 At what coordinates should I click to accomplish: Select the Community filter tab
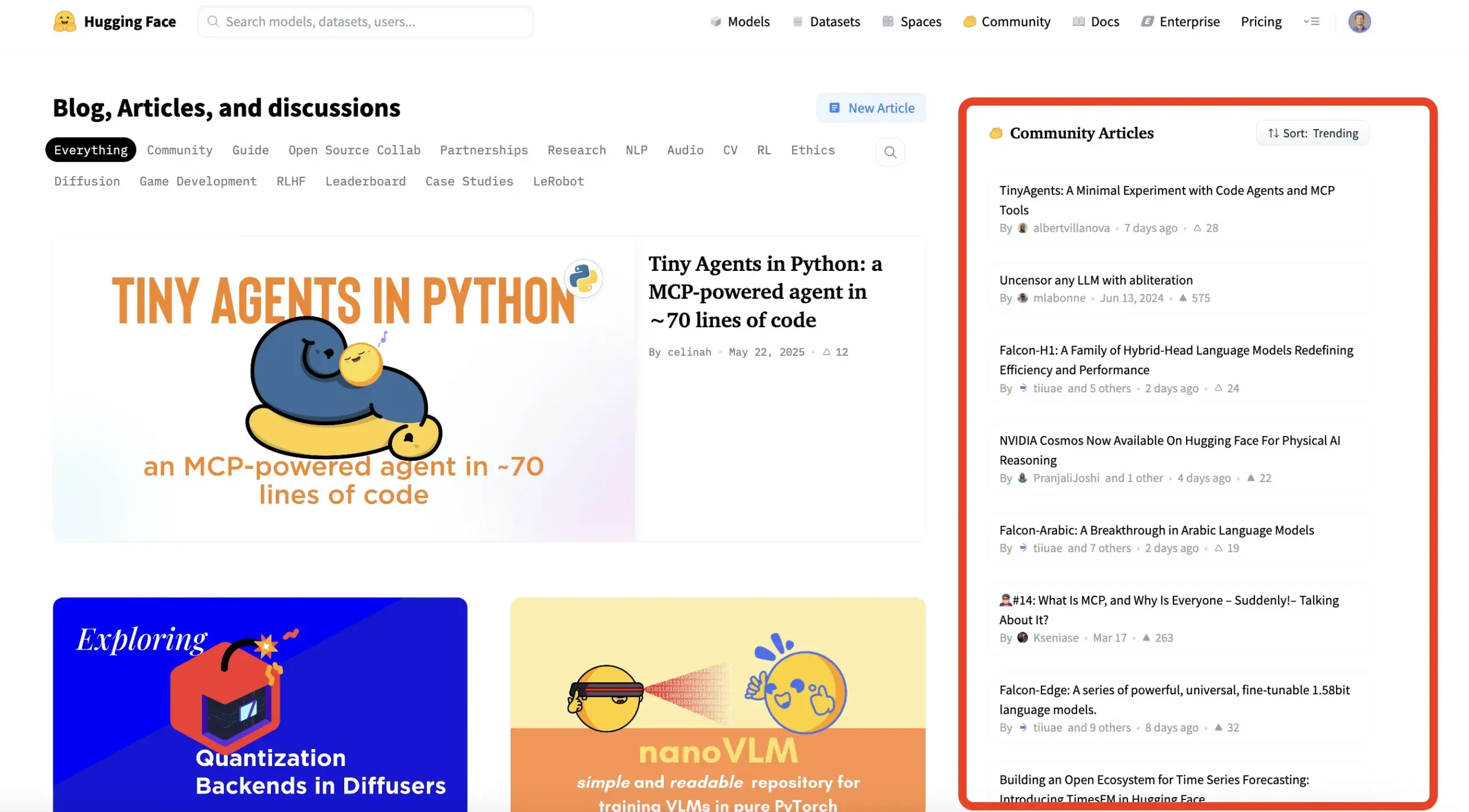[x=180, y=150]
